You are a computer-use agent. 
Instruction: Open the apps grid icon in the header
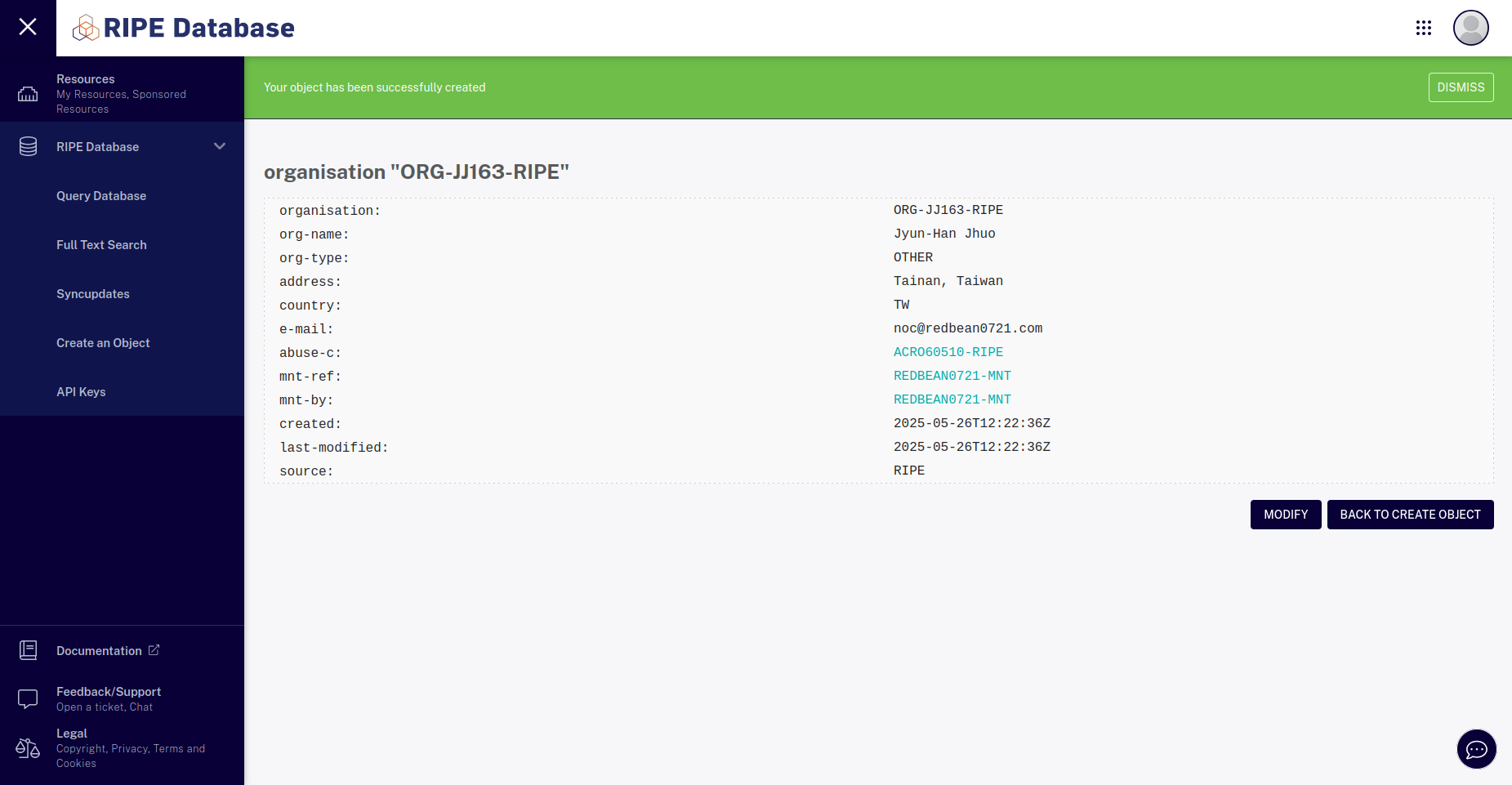(1424, 27)
